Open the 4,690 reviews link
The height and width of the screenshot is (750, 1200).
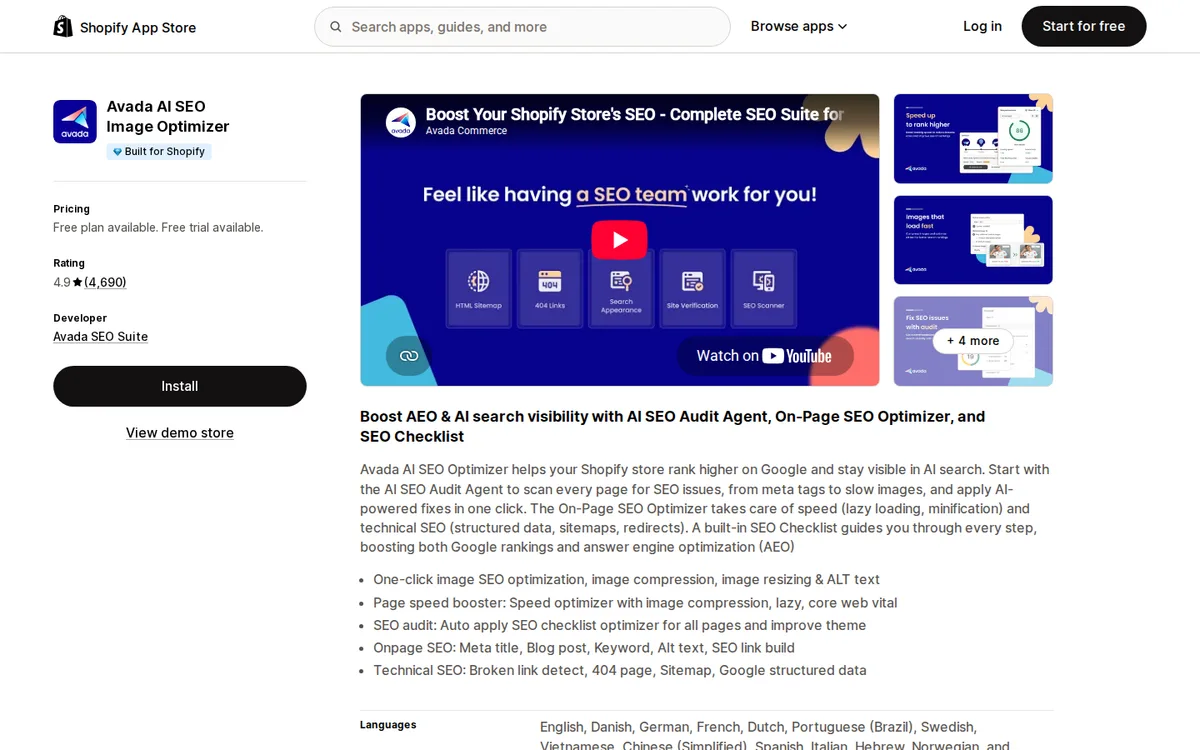tap(105, 282)
